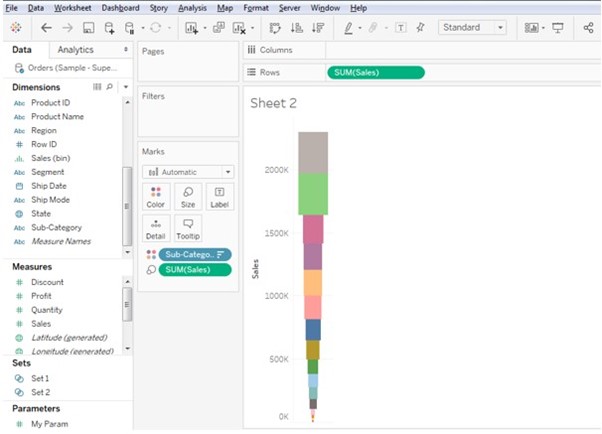The width and height of the screenshot is (602, 434).
Task: Click the Duplicate sheet icon
Action: click(x=219, y=28)
